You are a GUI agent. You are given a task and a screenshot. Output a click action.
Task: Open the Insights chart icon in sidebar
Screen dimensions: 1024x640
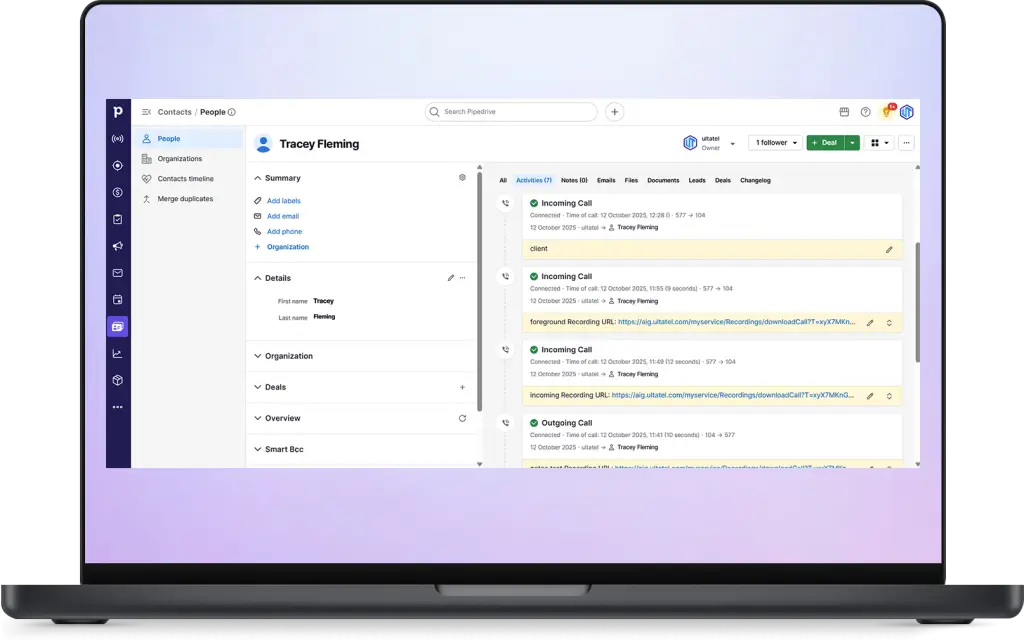(118, 353)
